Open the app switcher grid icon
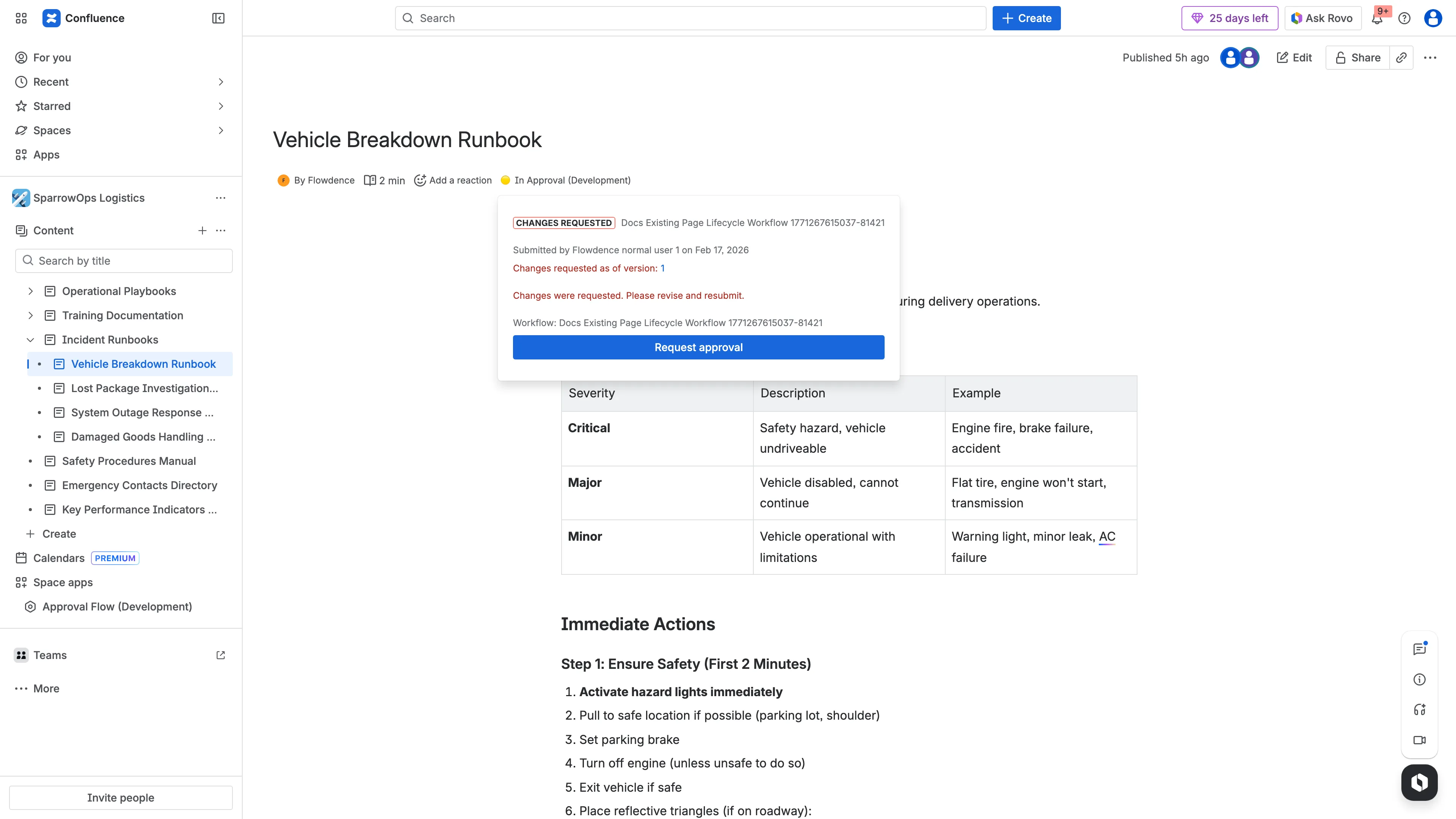This screenshot has width=1456, height=819. (x=22, y=18)
